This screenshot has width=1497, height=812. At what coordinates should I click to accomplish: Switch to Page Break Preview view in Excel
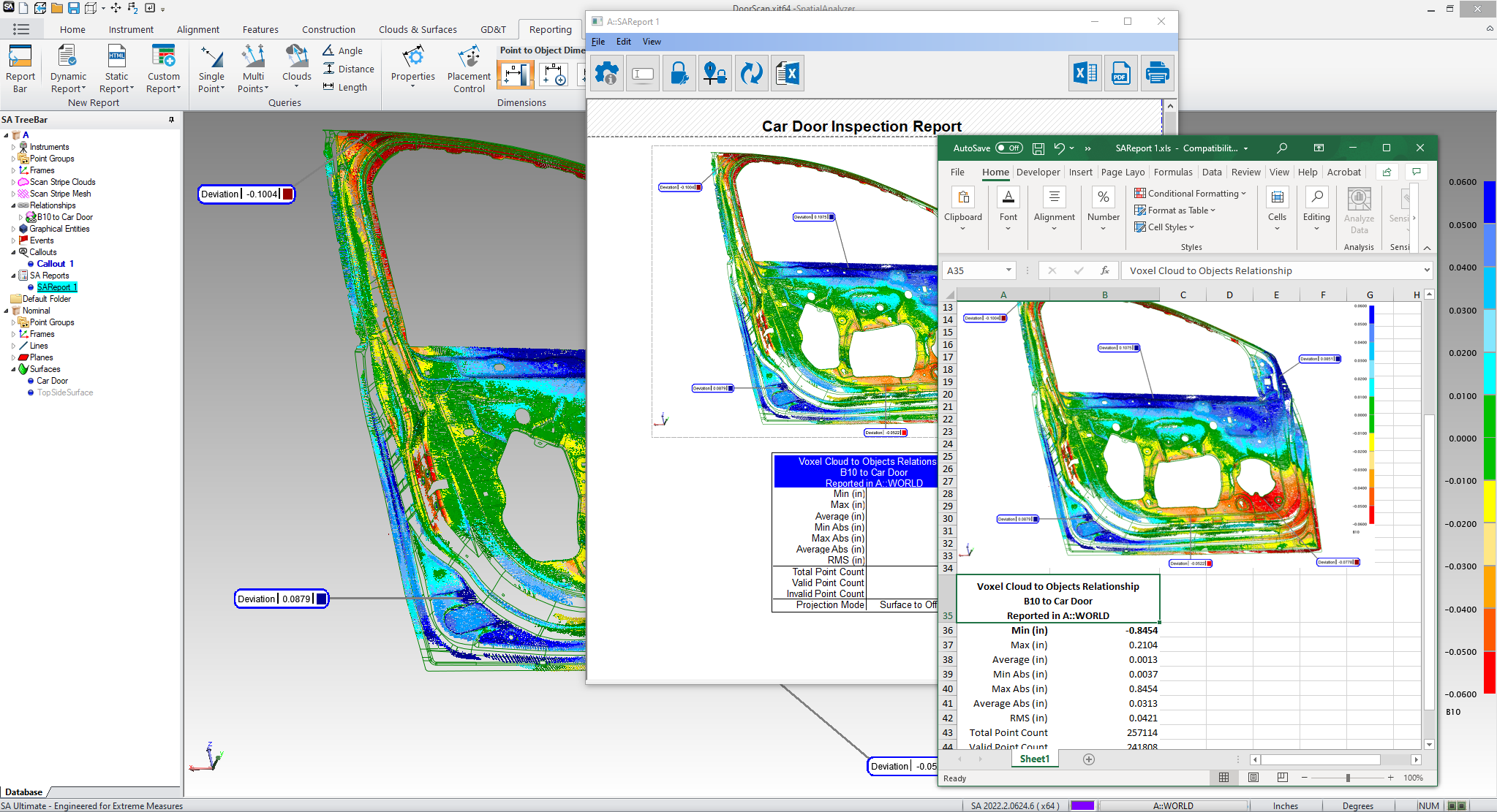coord(1282,778)
